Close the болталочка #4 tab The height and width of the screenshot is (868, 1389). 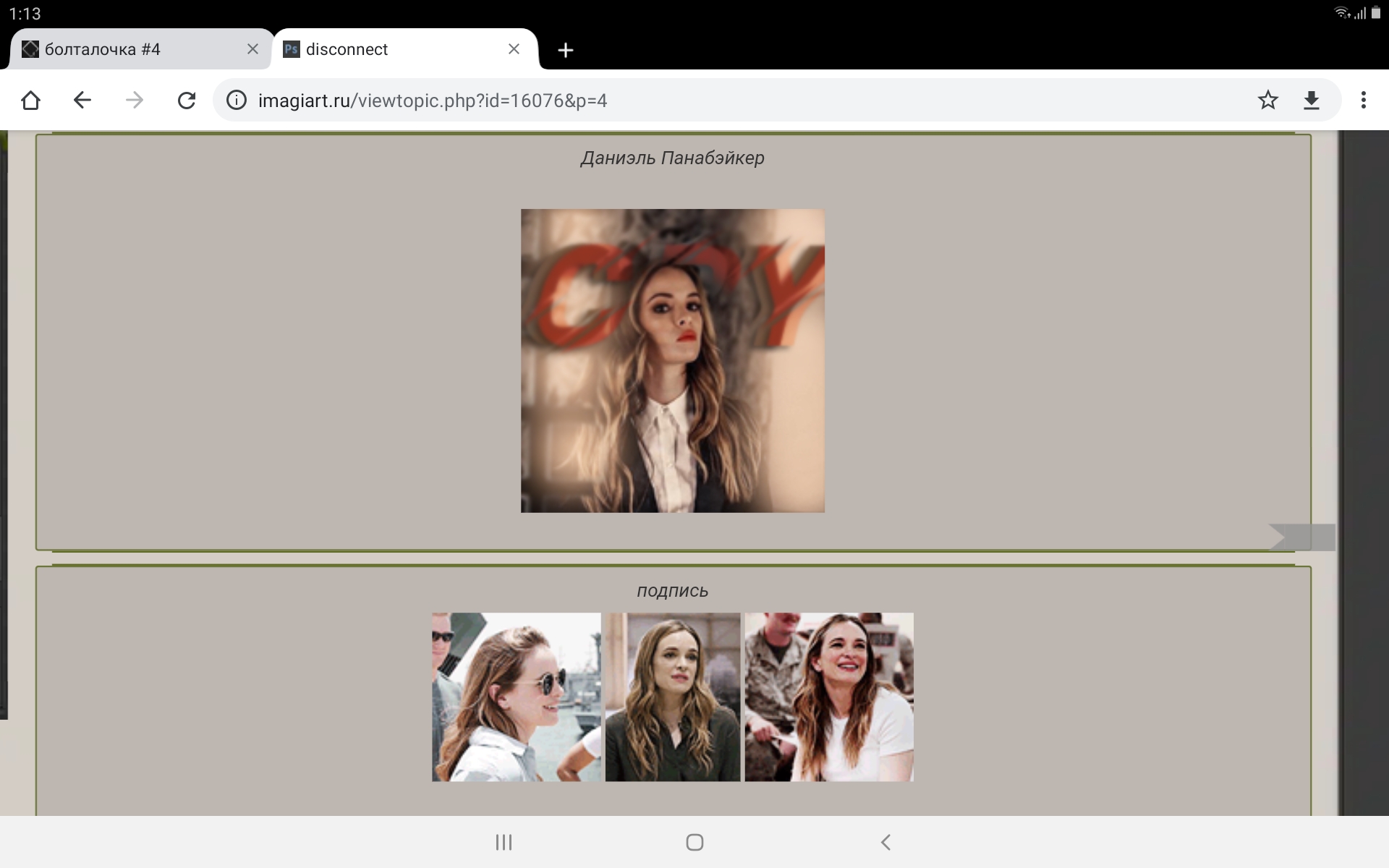(x=252, y=48)
